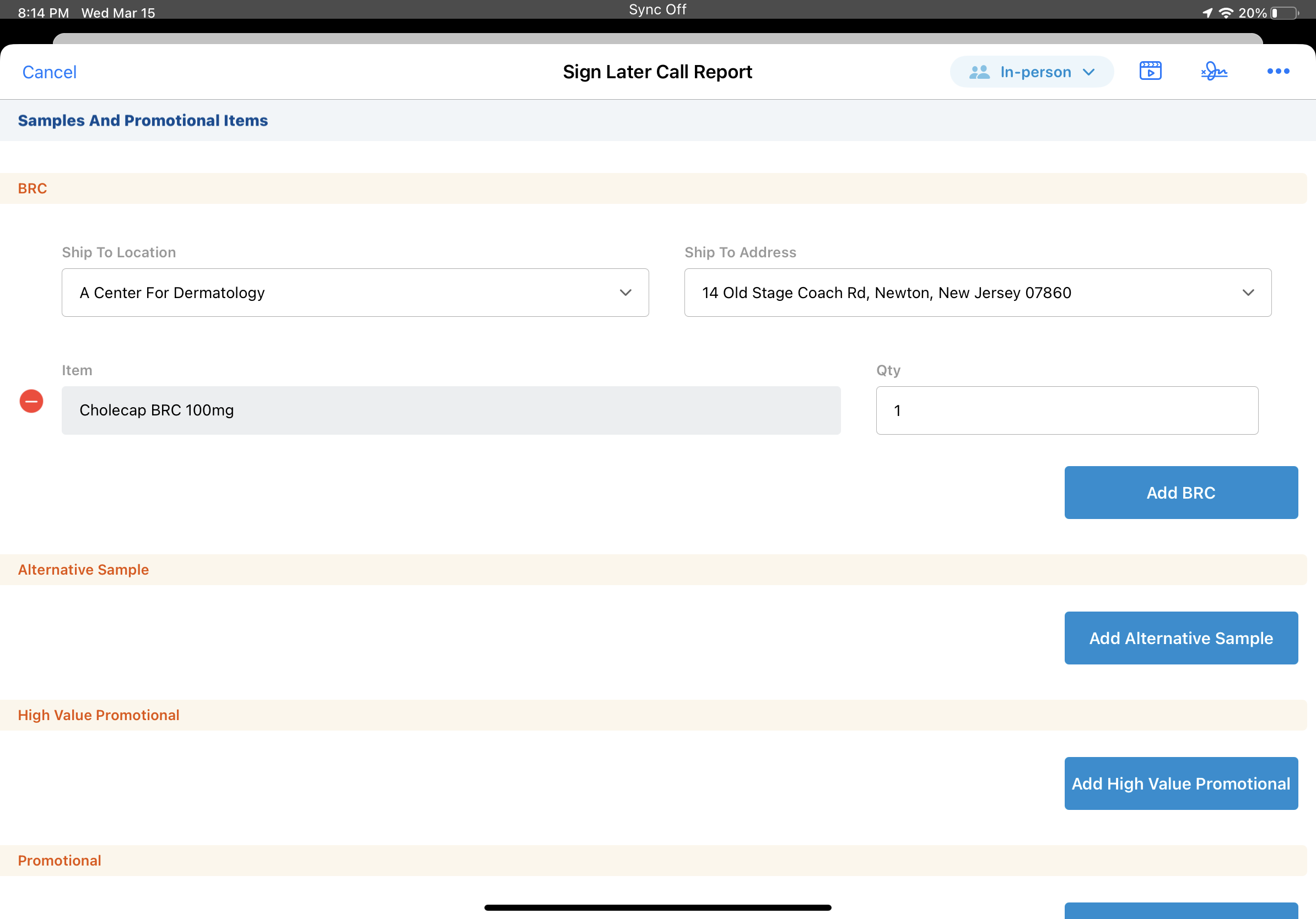This screenshot has width=1316, height=919.
Task: Open the three-dot more options menu
Action: click(x=1277, y=71)
